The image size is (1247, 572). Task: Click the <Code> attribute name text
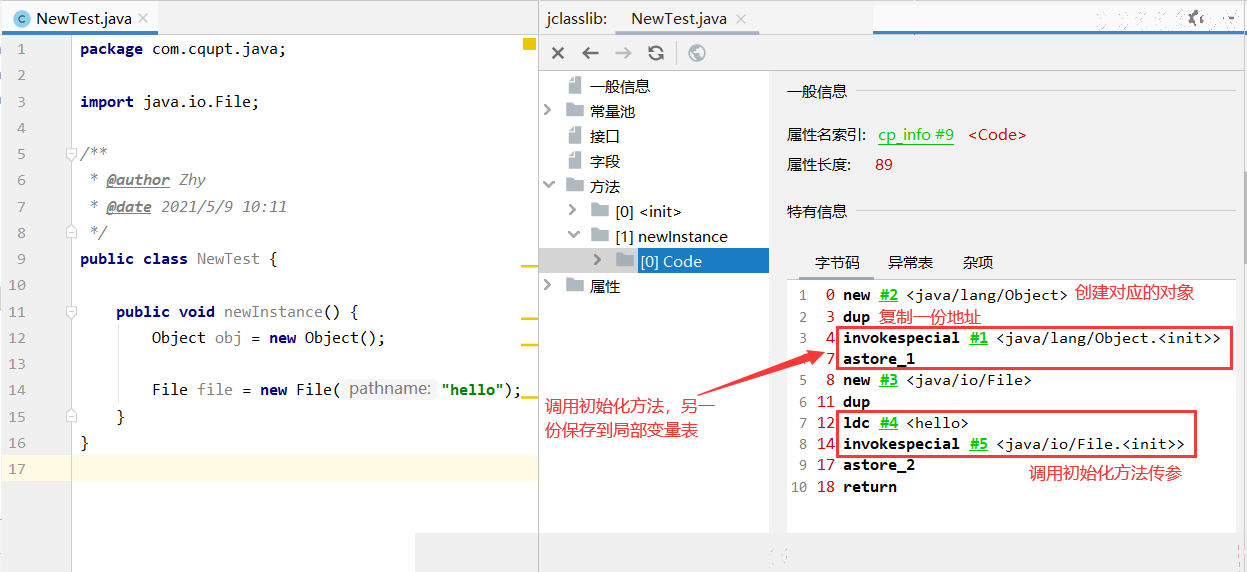coord(997,135)
